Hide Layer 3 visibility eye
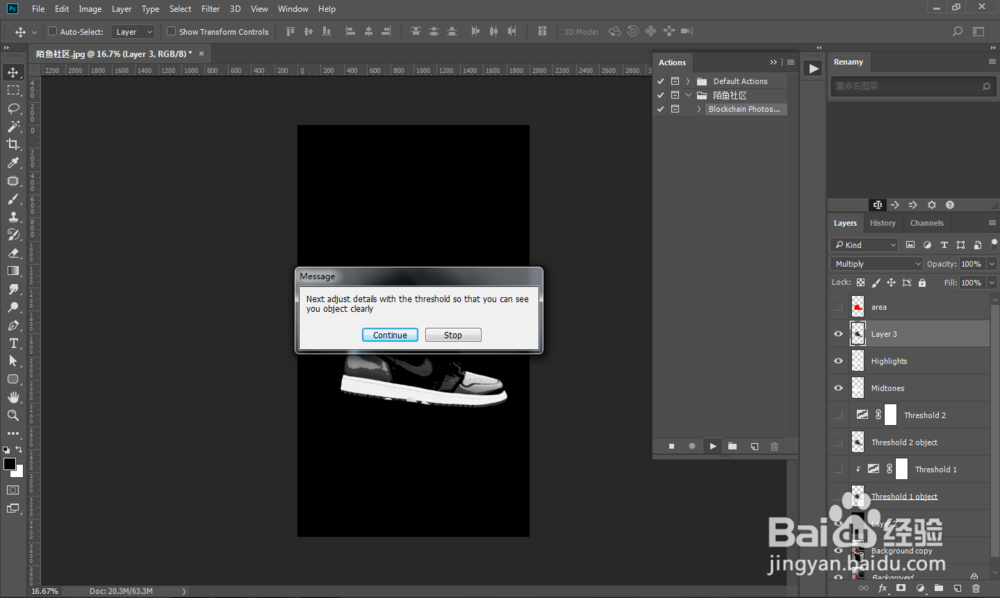 [838, 334]
